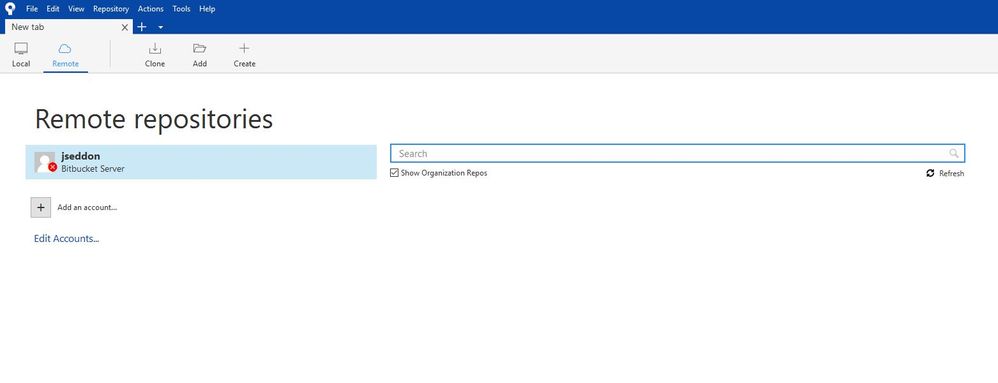Click the SourceTree logo icon
This screenshot has width=998, height=383.
coord(10,9)
